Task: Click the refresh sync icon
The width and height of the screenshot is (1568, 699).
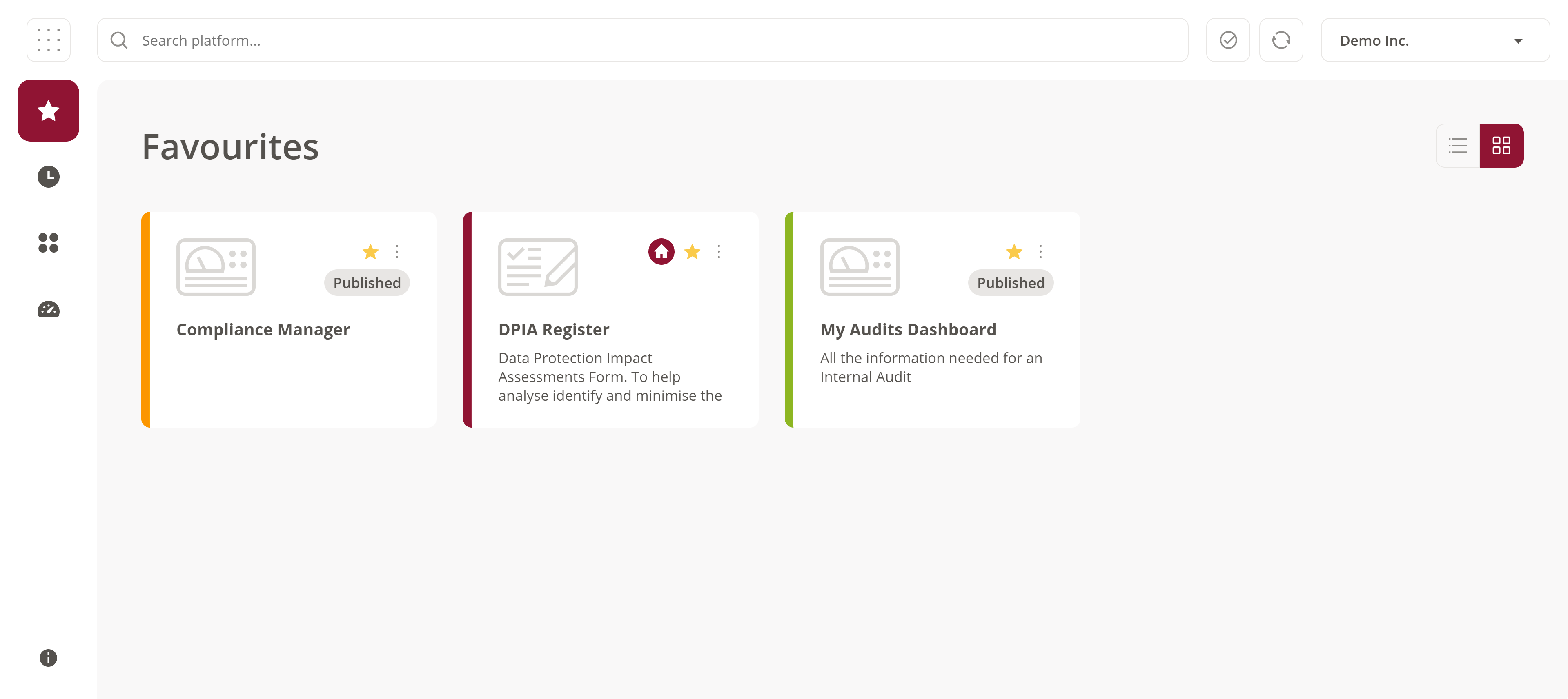Action: pyautogui.click(x=1281, y=40)
